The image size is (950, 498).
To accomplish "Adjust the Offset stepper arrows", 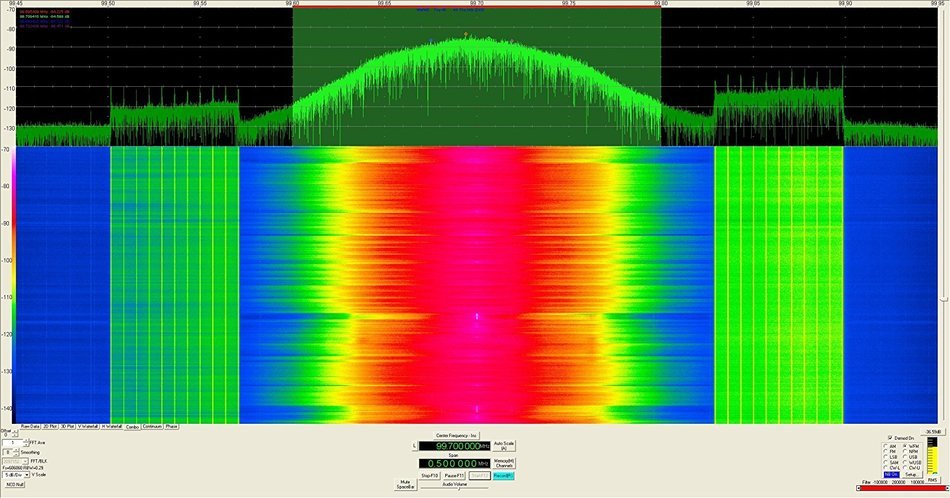I will tap(15, 433).
